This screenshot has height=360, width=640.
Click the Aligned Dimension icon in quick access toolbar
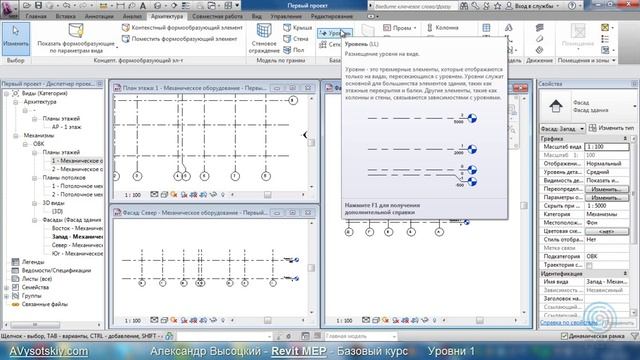(121, 6)
